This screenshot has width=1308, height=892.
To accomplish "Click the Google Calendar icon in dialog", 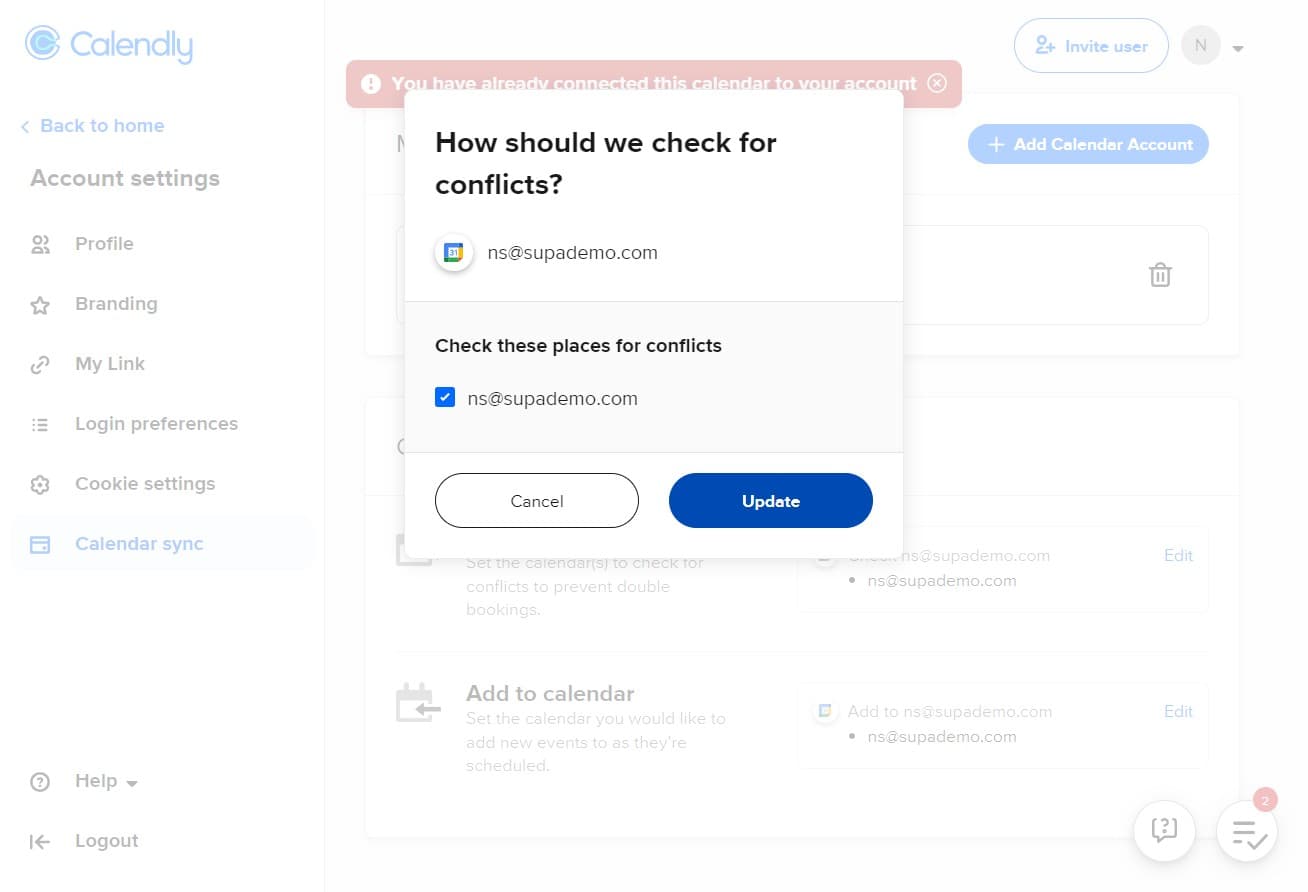I will coord(454,253).
